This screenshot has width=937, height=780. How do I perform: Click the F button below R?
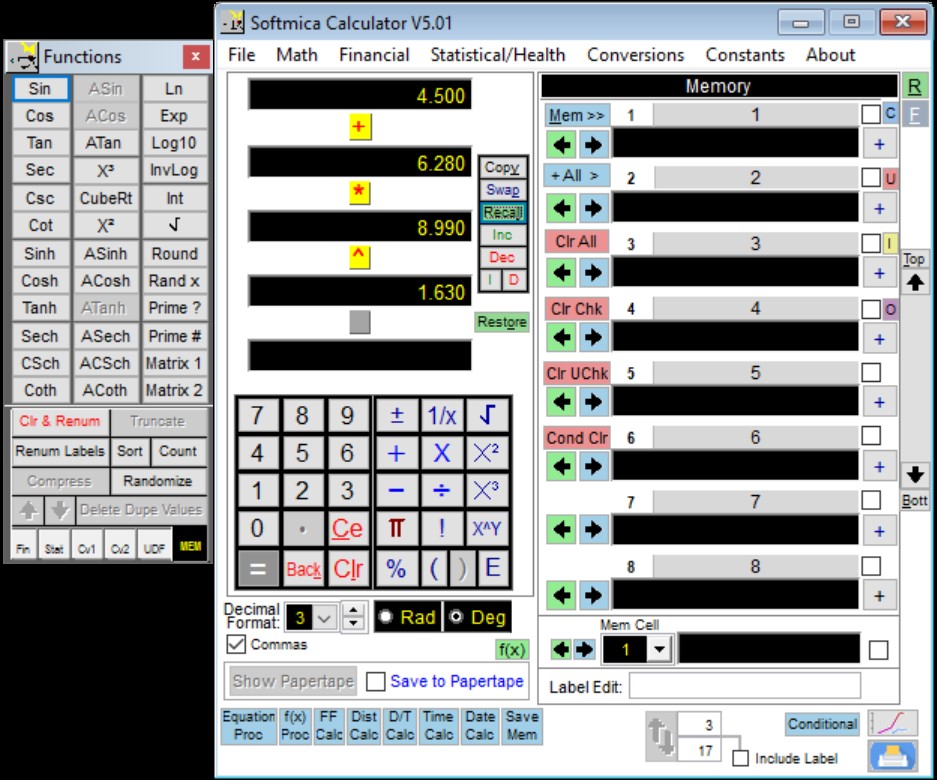(914, 114)
